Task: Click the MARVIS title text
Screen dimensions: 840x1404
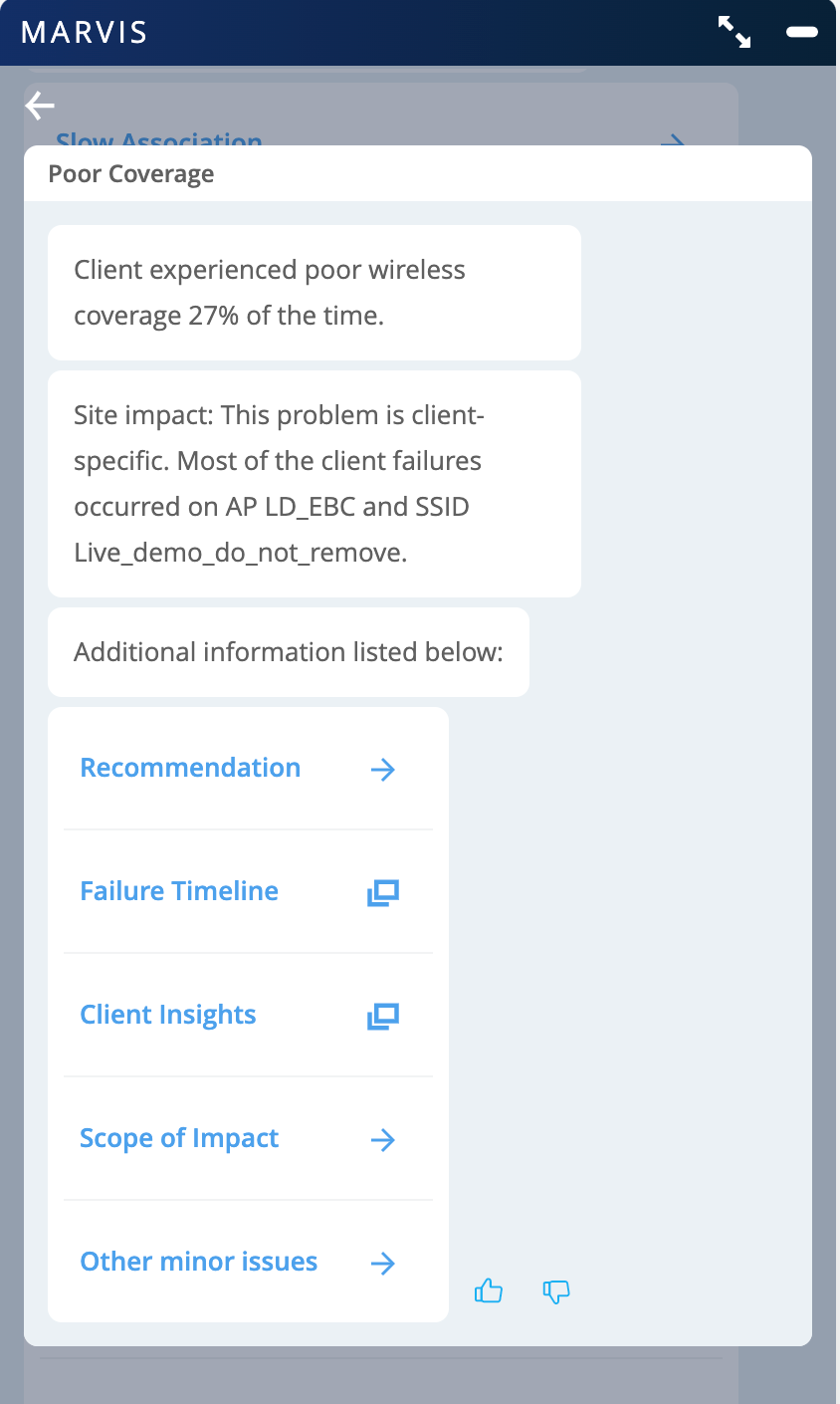Action: pos(85,32)
